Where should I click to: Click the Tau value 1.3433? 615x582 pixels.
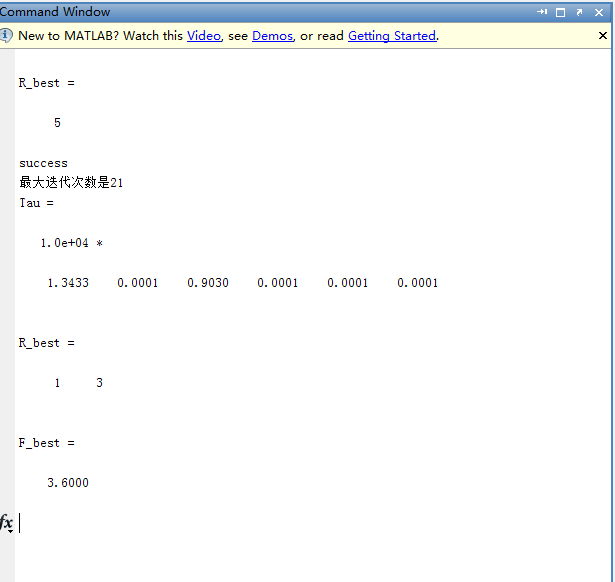68,283
